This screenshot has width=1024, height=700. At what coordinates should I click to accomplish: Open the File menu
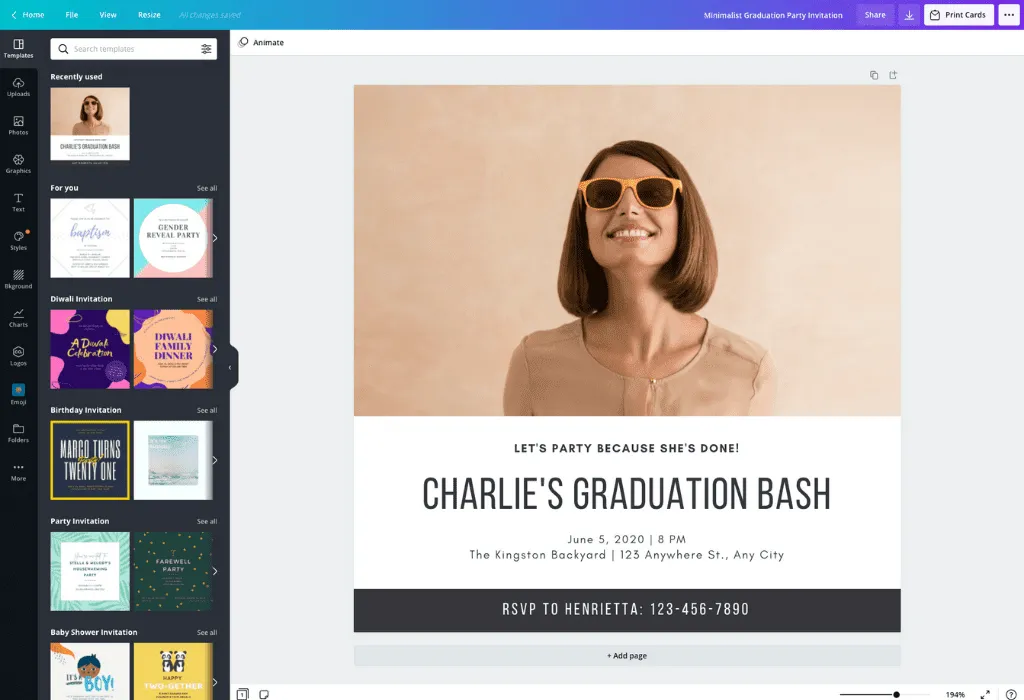point(72,15)
